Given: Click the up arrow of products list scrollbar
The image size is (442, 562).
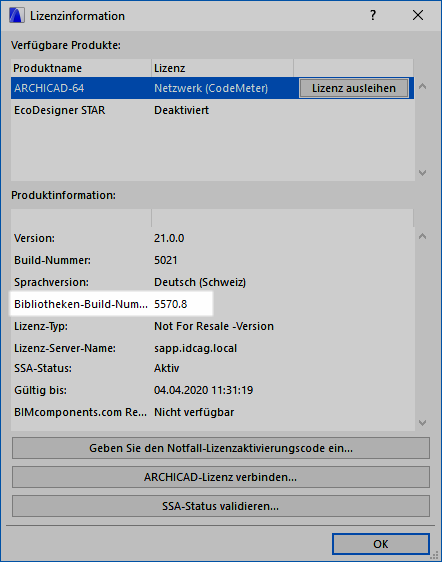Looking at the screenshot, I should [423, 86].
